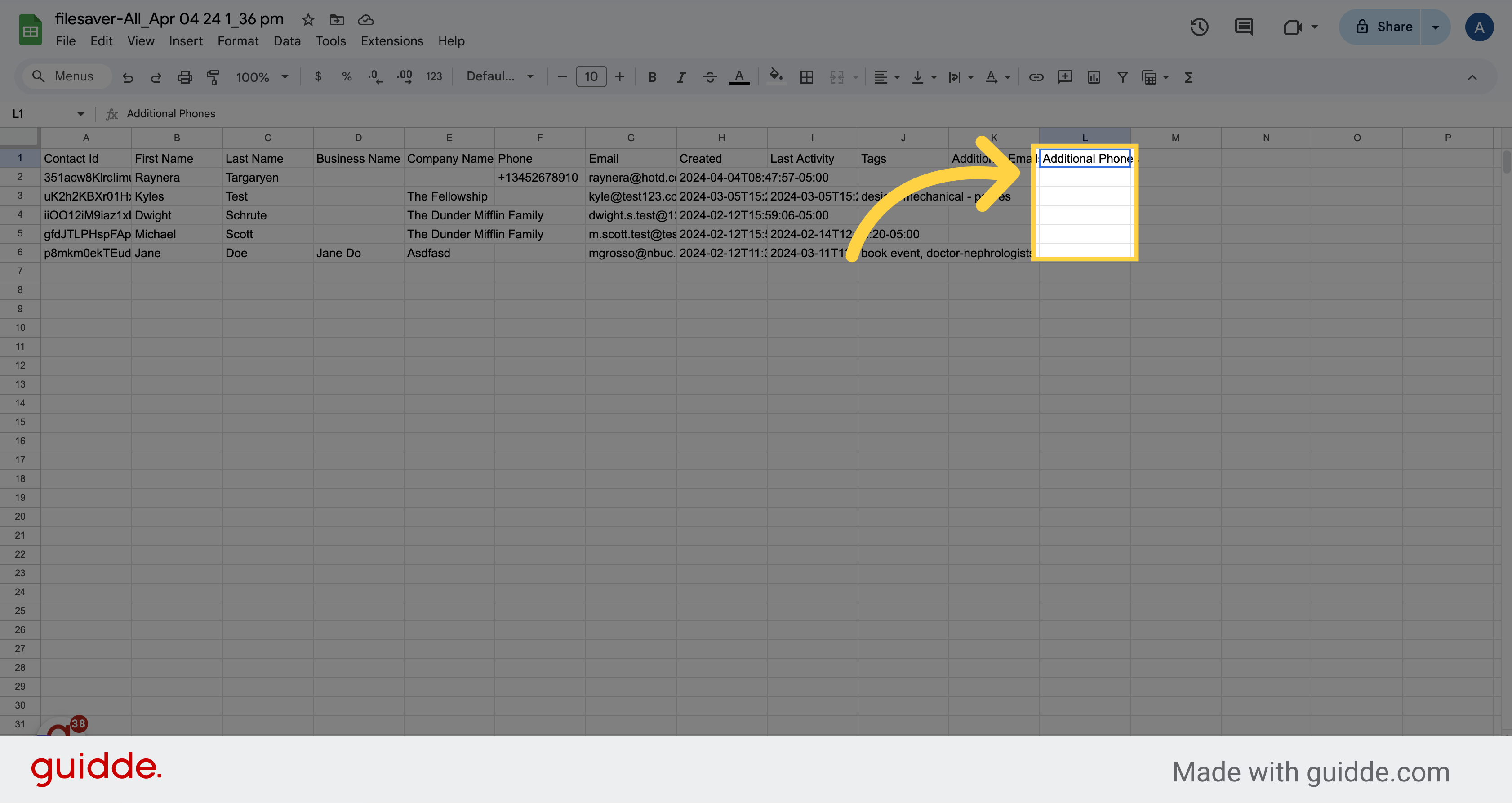The width and height of the screenshot is (1512, 803).
Task: Open the Format menu
Action: tap(238, 41)
